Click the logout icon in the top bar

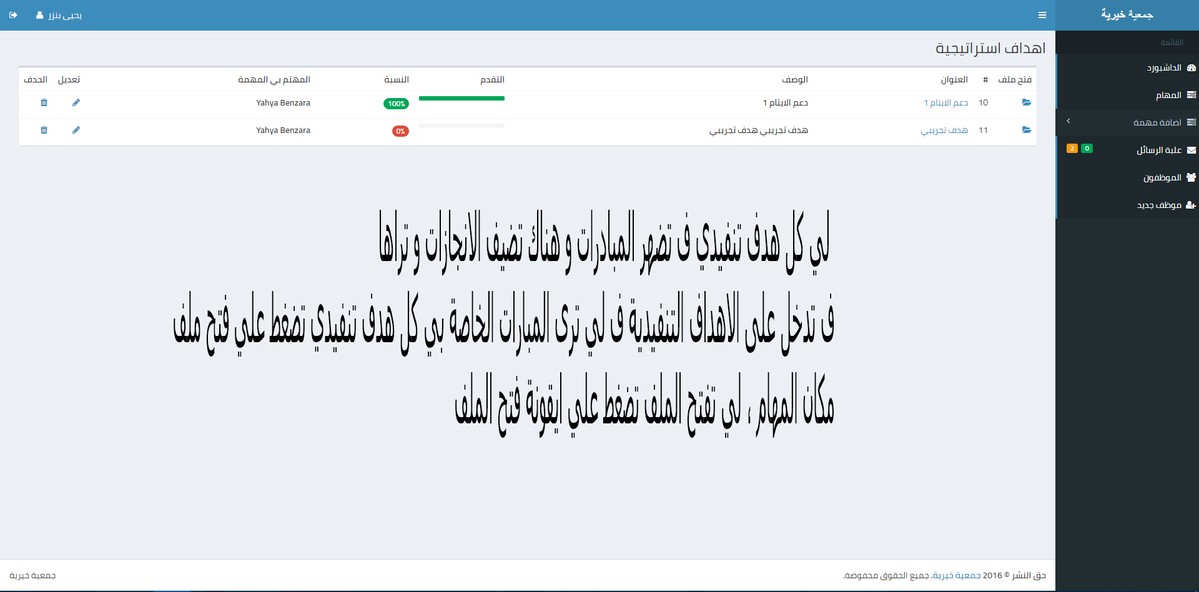point(14,15)
